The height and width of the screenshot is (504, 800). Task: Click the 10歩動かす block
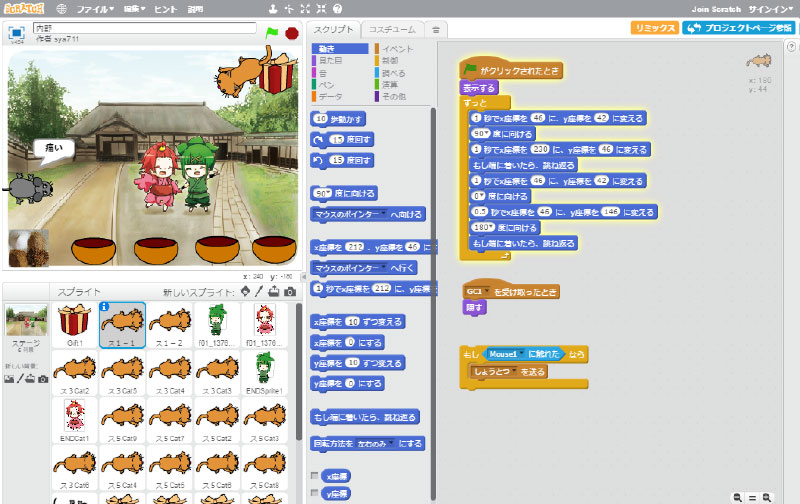click(x=338, y=119)
